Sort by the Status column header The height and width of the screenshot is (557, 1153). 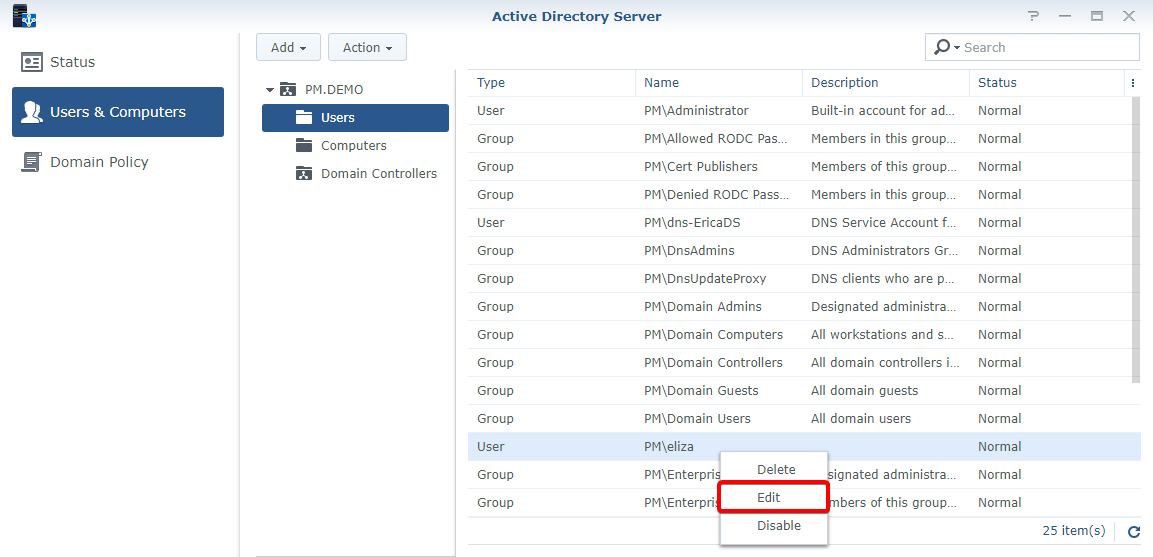pos(1047,83)
